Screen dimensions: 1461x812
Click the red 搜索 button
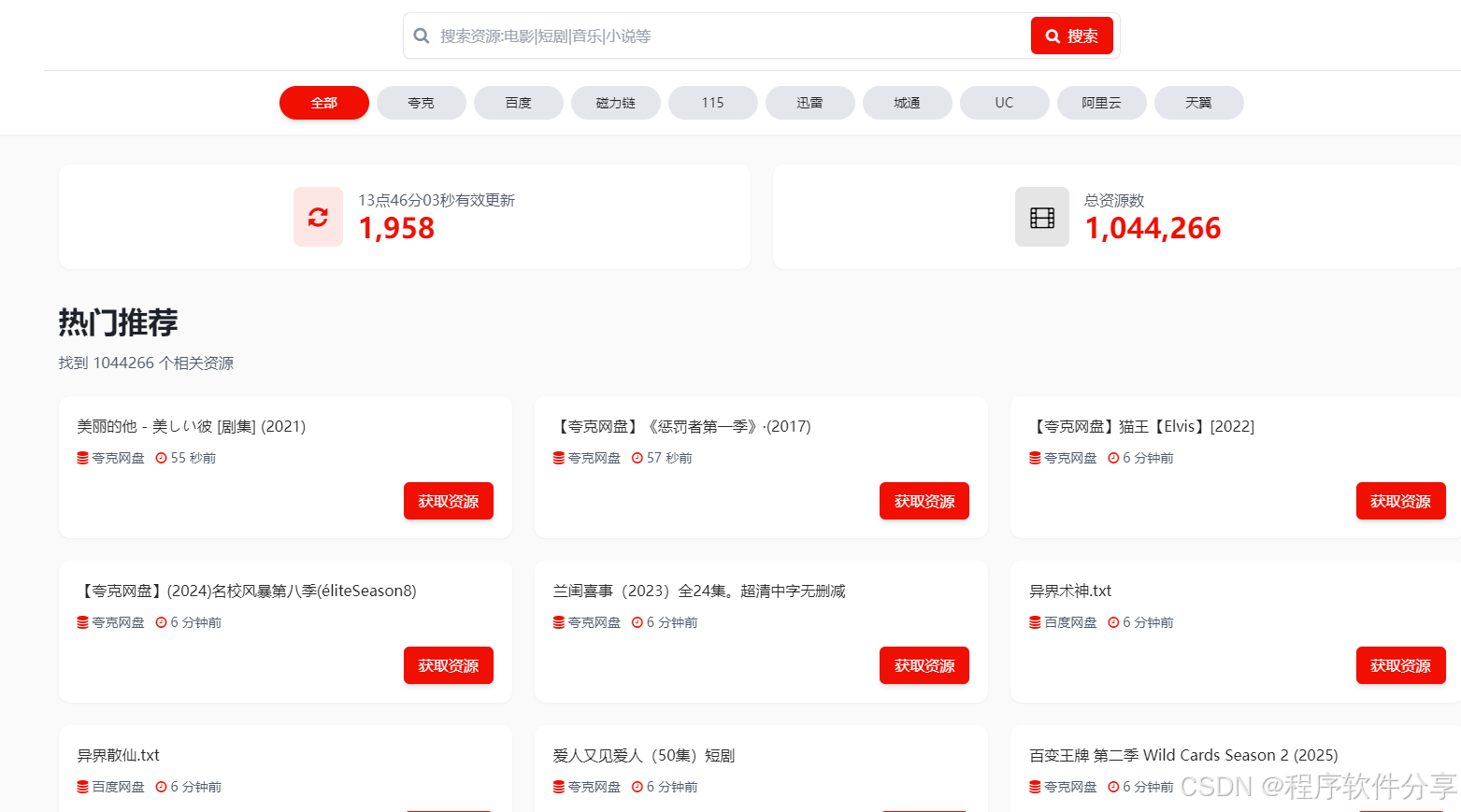coord(1072,36)
